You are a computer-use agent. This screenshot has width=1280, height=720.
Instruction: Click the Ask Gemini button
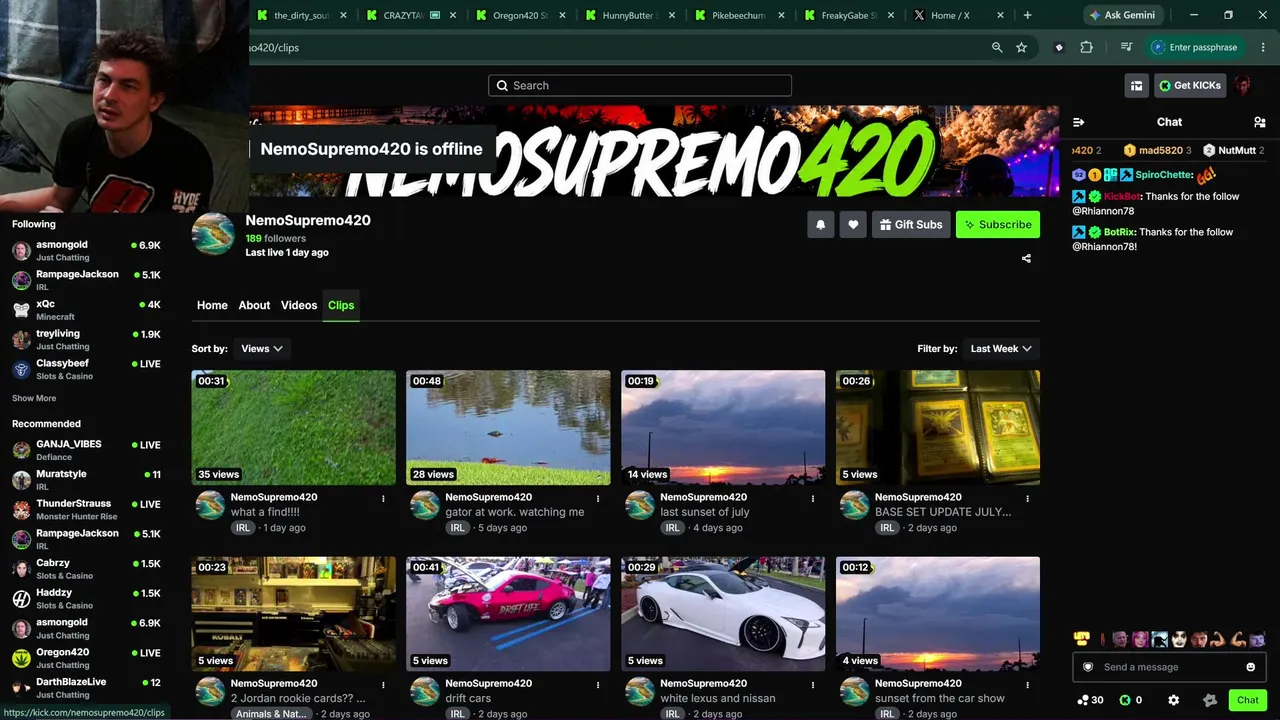tap(1121, 15)
